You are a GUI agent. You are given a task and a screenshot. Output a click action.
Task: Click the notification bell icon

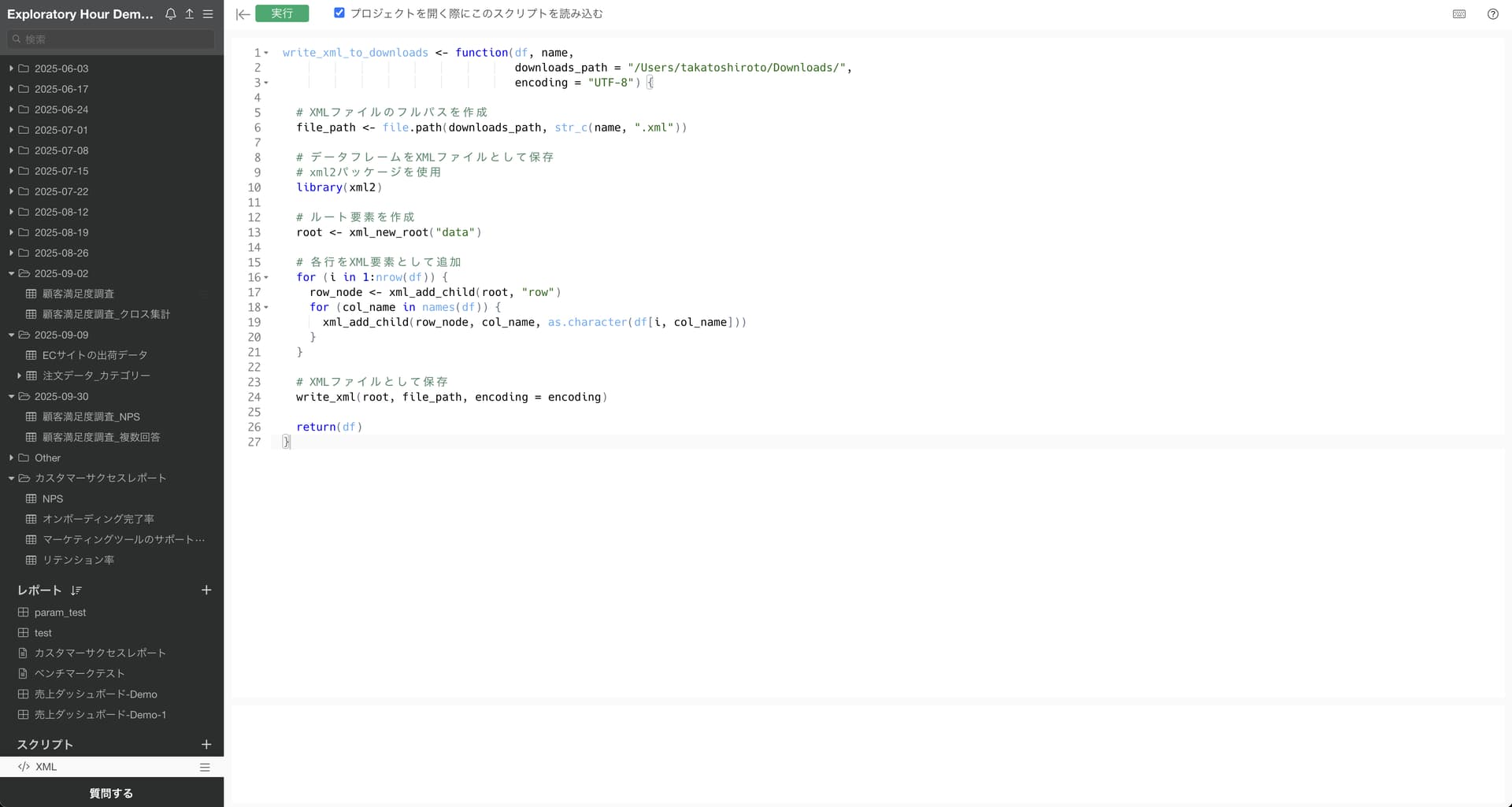point(170,14)
